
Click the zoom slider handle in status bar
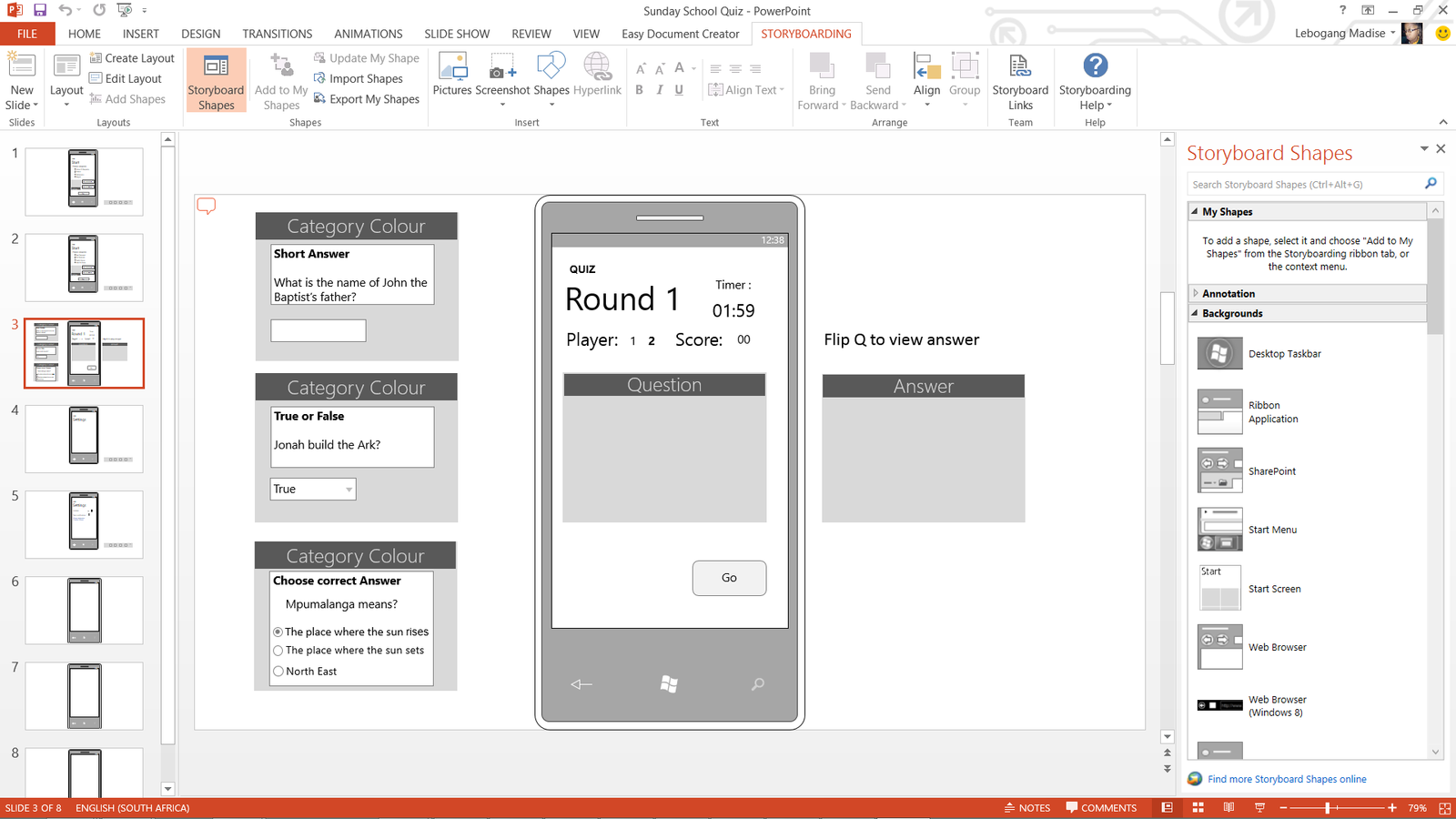coord(1328,808)
